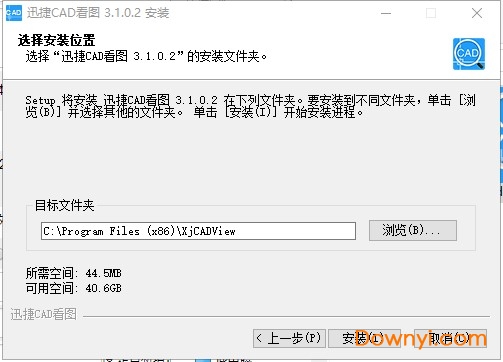Click the 安装(I) install button
Screen dimensions: 503x362
pos(364,338)
